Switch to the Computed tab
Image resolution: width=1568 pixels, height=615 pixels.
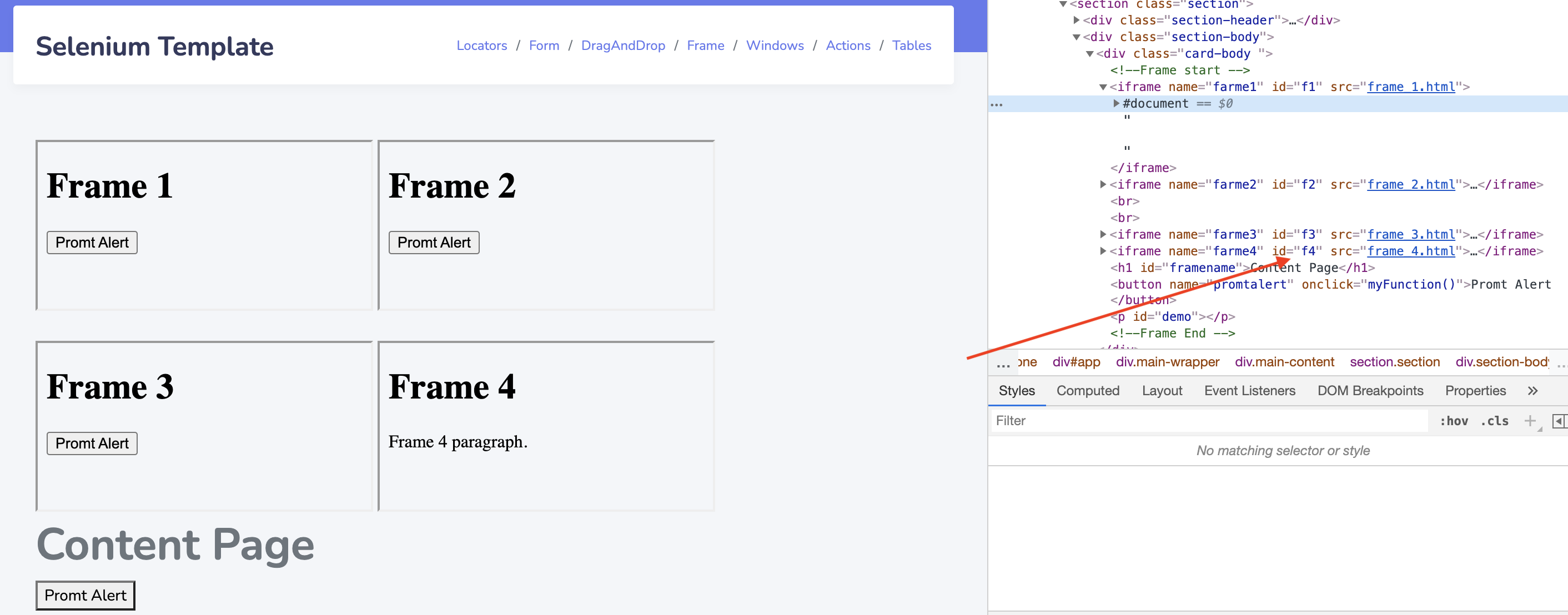click(1087, 391)
